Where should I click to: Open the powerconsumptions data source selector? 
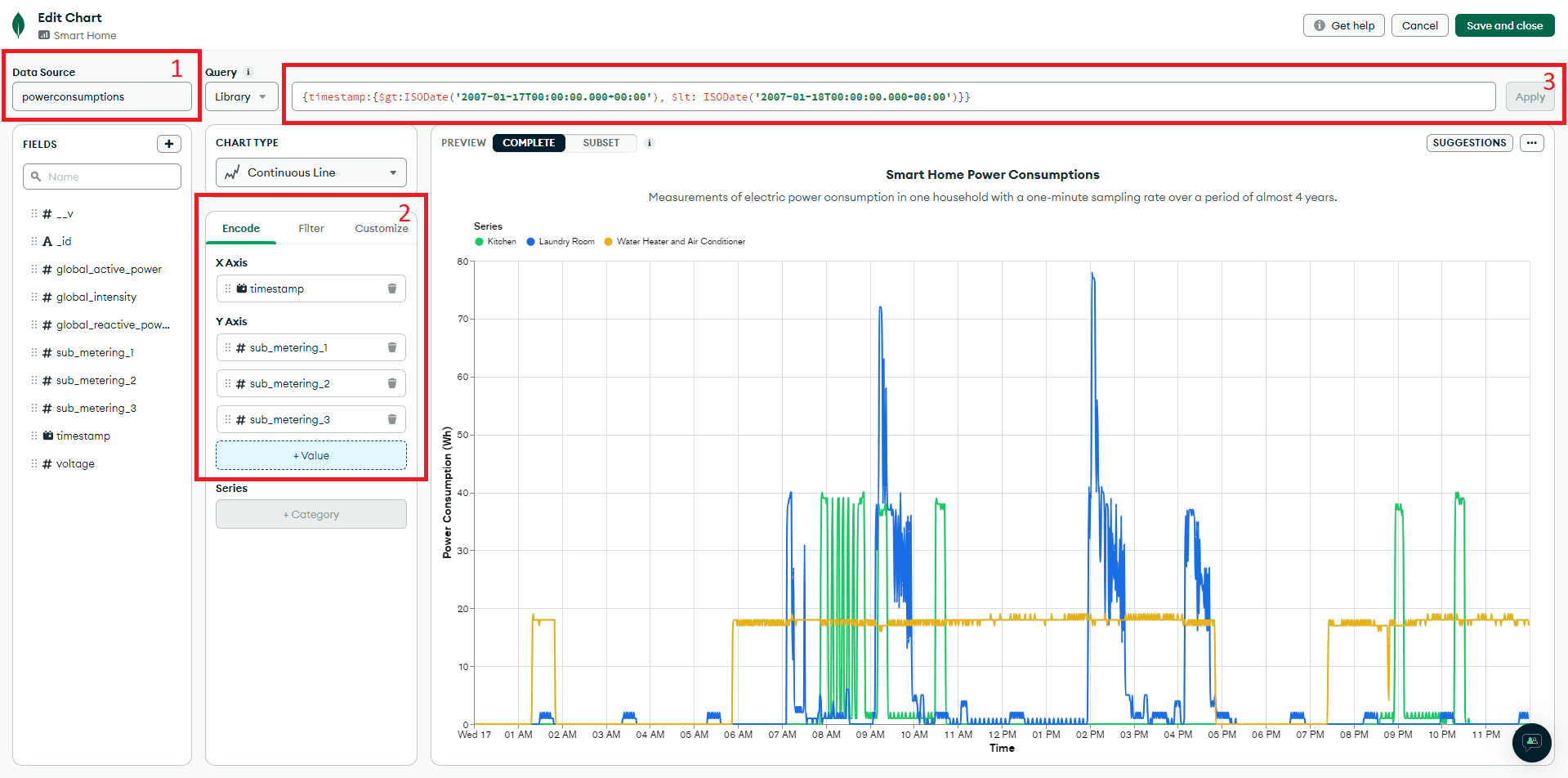click(101, 96)
